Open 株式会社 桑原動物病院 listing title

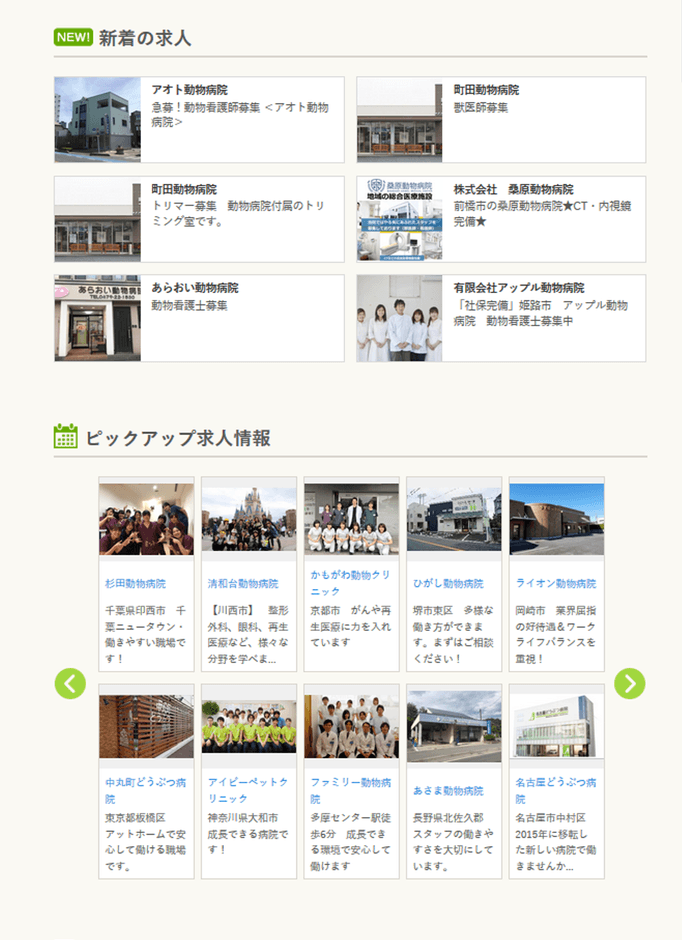[x=513, y=189]
